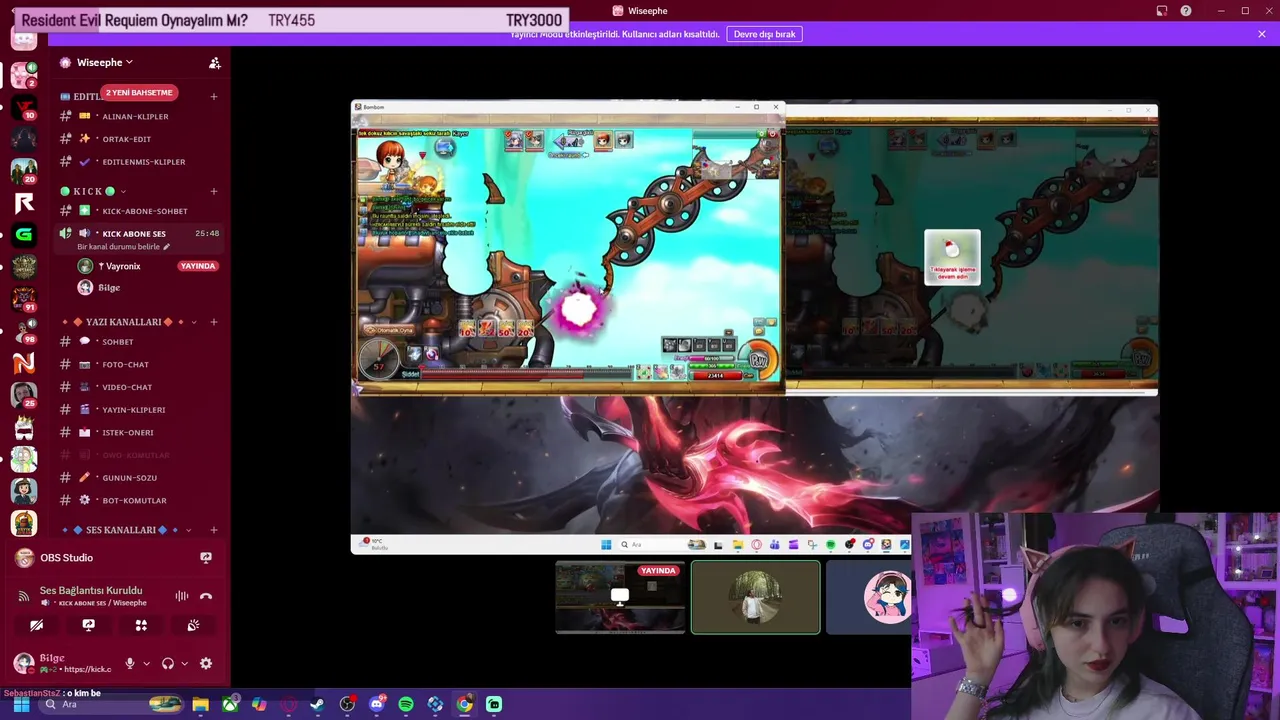1280x720 pixels.
Task: Open Spotify from the taskbar
Action: [x=406, y=704]
